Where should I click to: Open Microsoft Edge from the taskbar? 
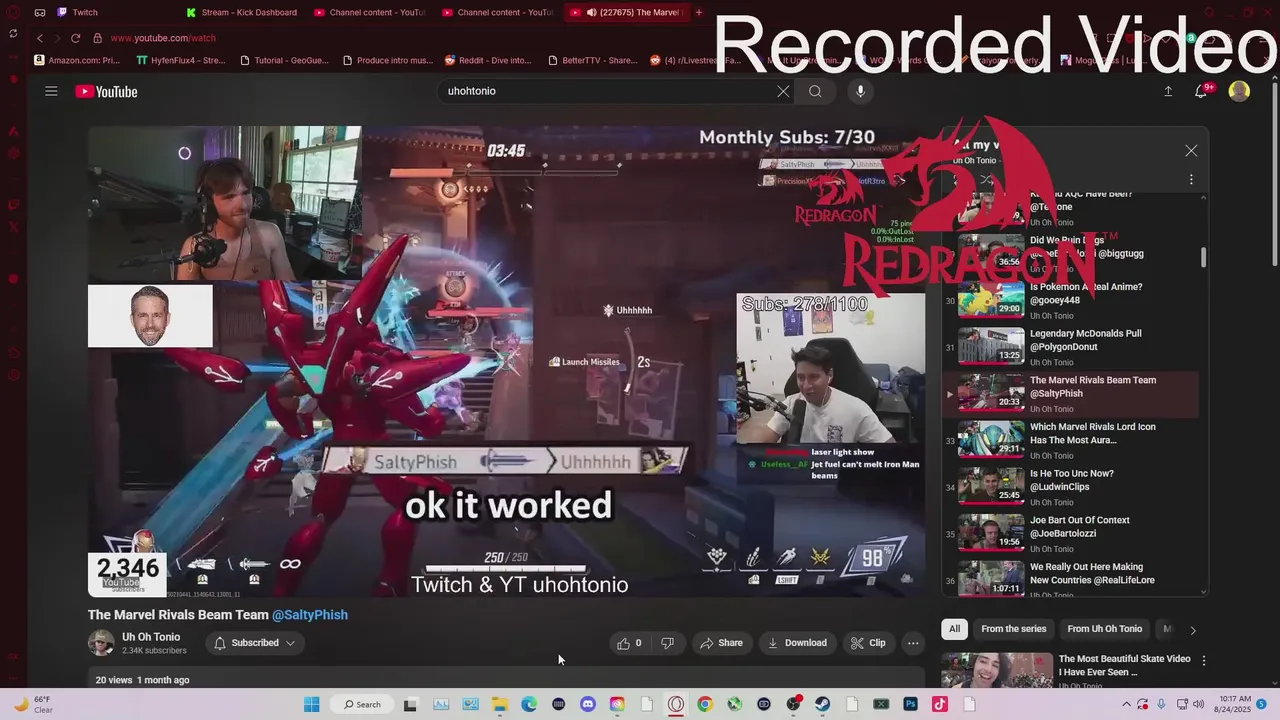[529, 704]
